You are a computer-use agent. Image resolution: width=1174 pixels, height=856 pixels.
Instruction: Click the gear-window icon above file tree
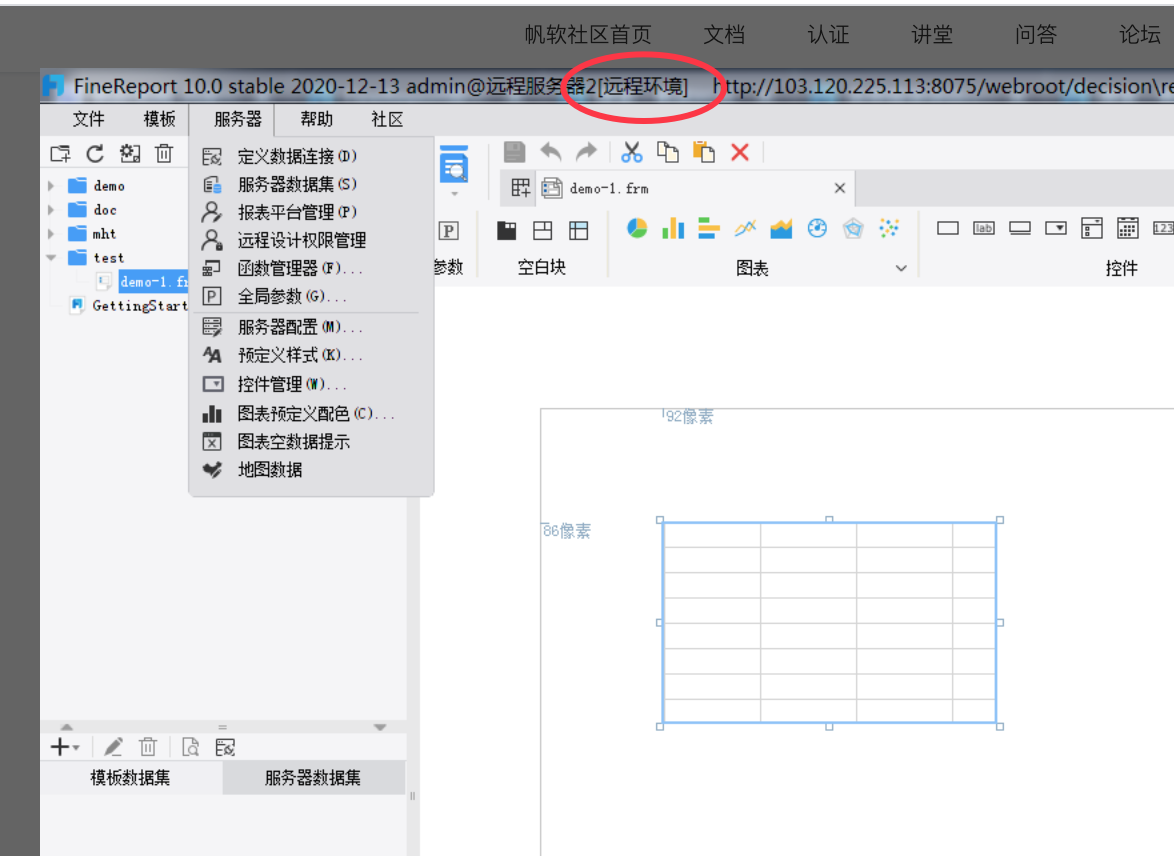(x=130, y=154)
